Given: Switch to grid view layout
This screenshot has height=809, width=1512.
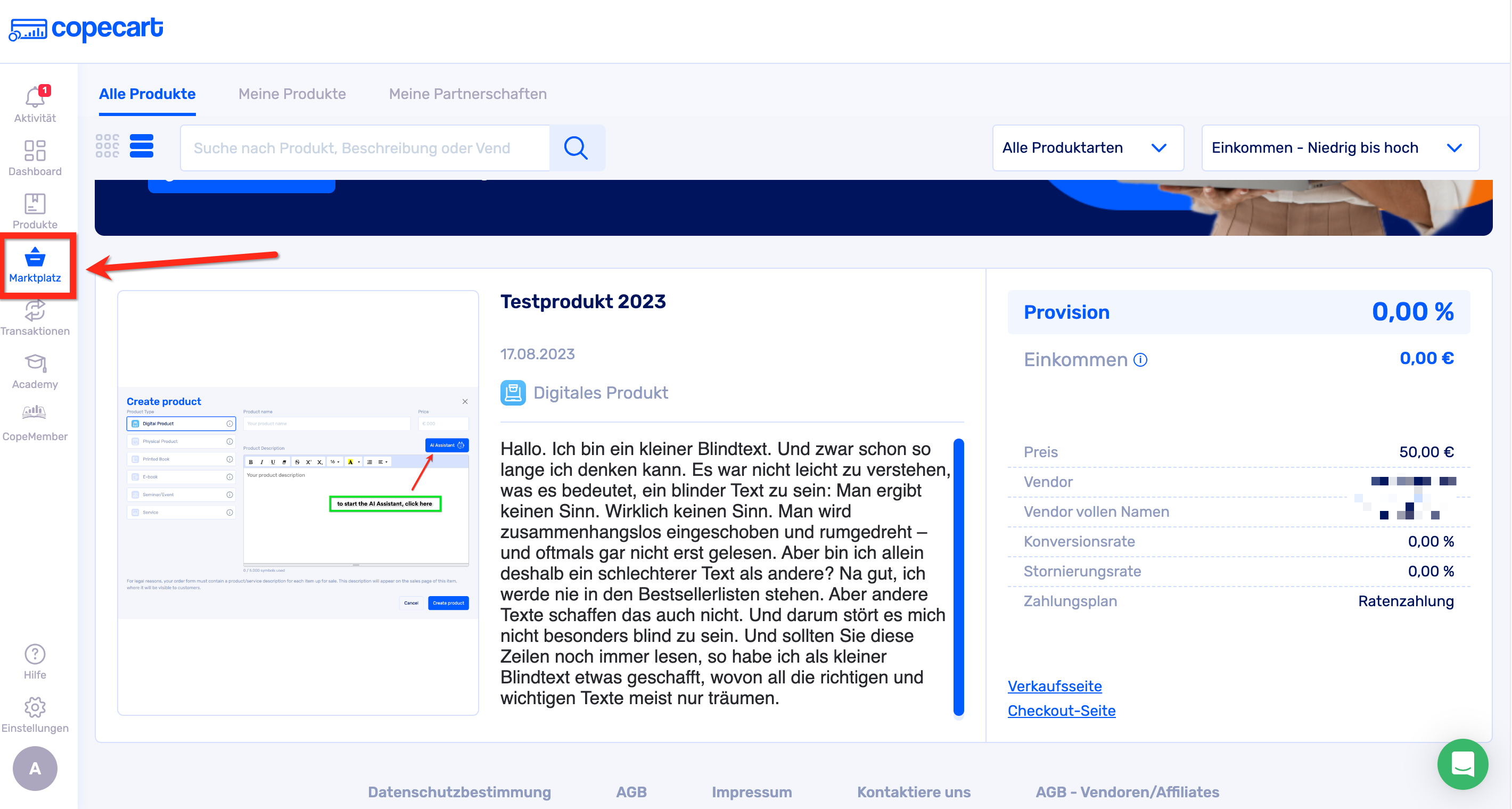Looking at the screenshot, I should 108,145.
